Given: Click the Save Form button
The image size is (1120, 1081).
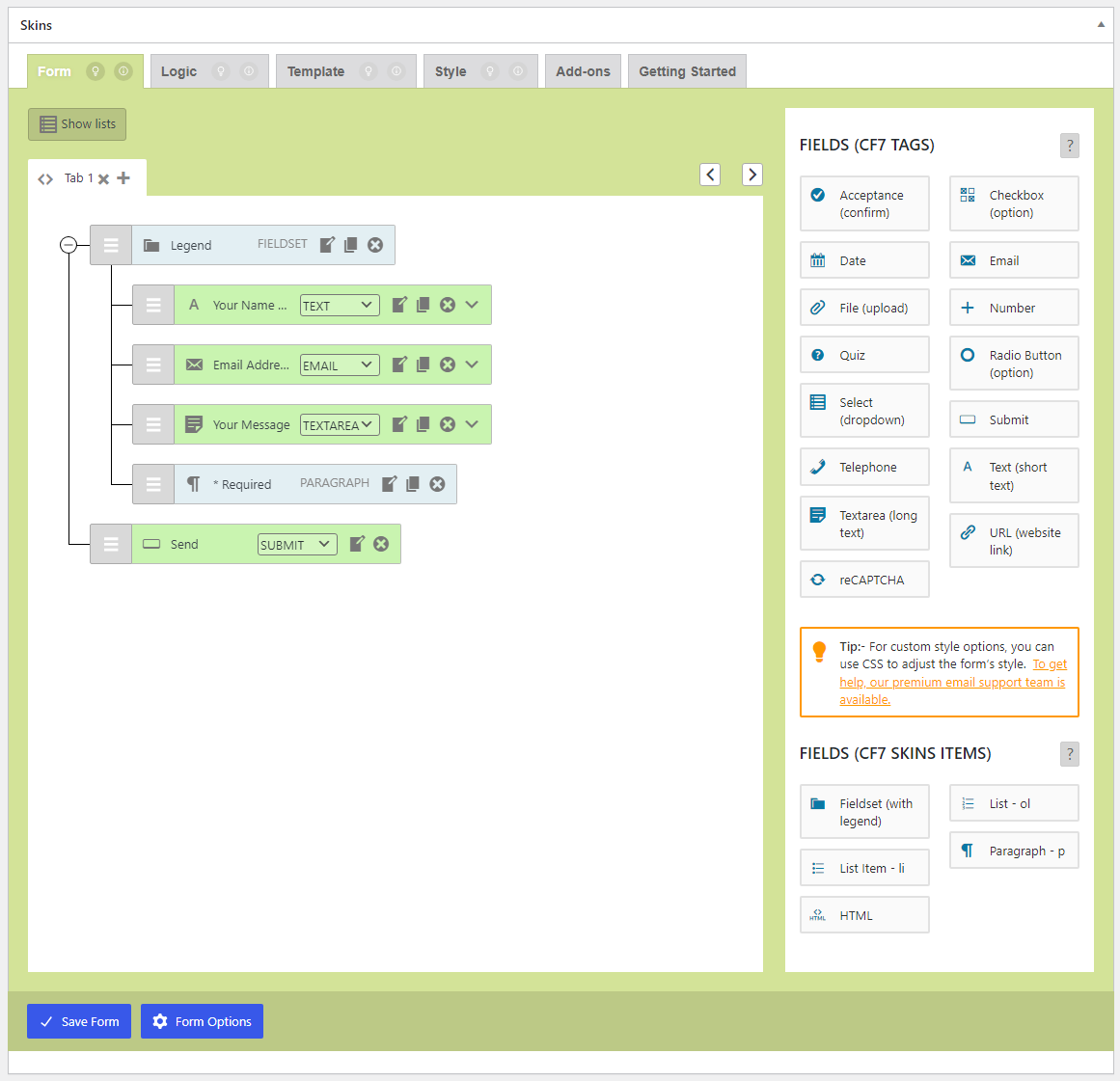Looking at the screenshot, I should click(79, 1021).
